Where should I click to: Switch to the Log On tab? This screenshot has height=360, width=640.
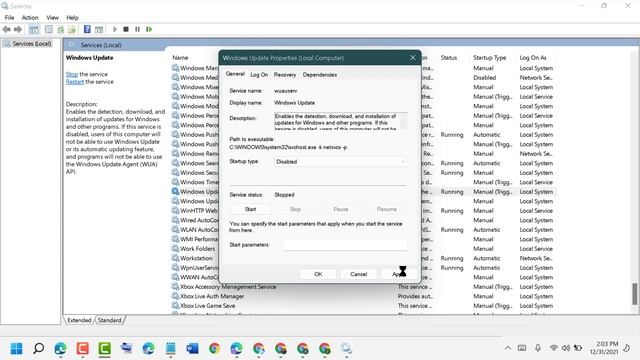pos(259,75)
